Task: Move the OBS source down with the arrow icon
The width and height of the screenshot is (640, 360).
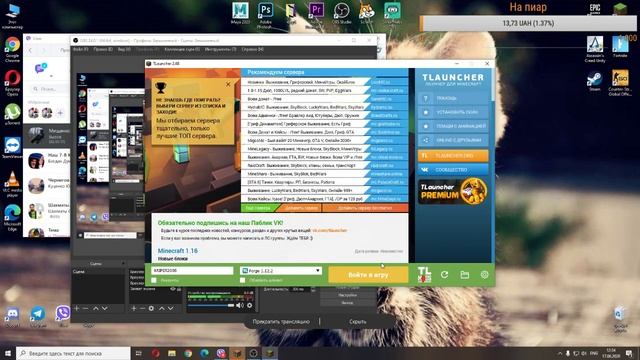Action: [171, 308]
